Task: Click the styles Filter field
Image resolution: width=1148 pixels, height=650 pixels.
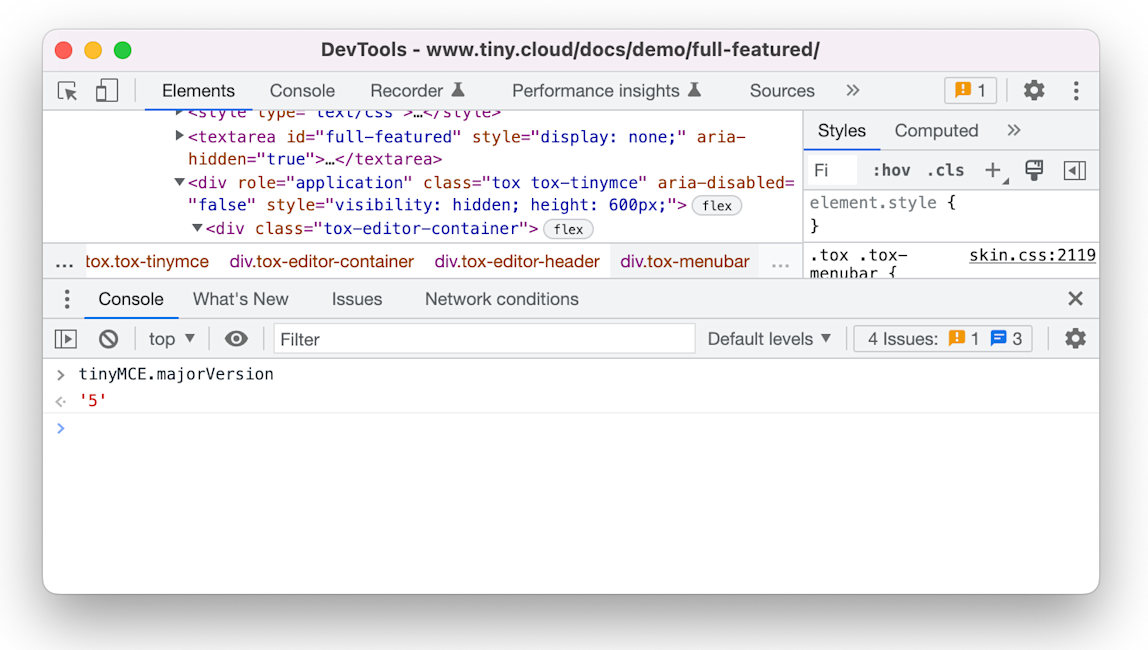Action: (832, 171)
